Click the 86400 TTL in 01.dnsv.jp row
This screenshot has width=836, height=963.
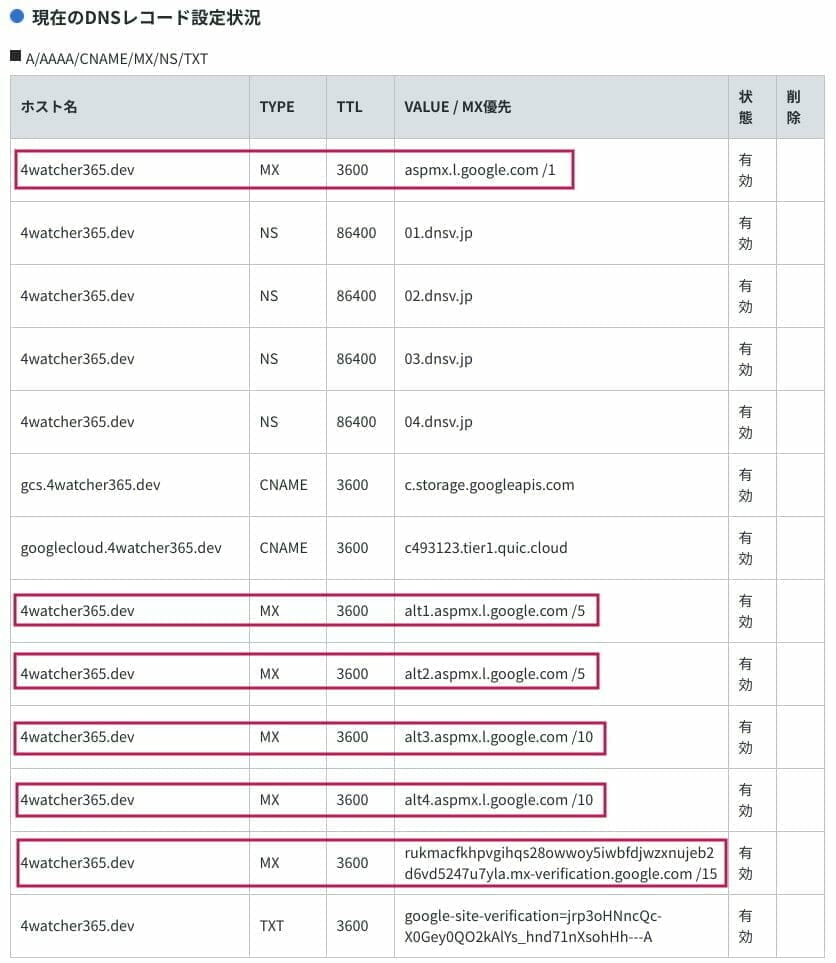pos(356,233)
